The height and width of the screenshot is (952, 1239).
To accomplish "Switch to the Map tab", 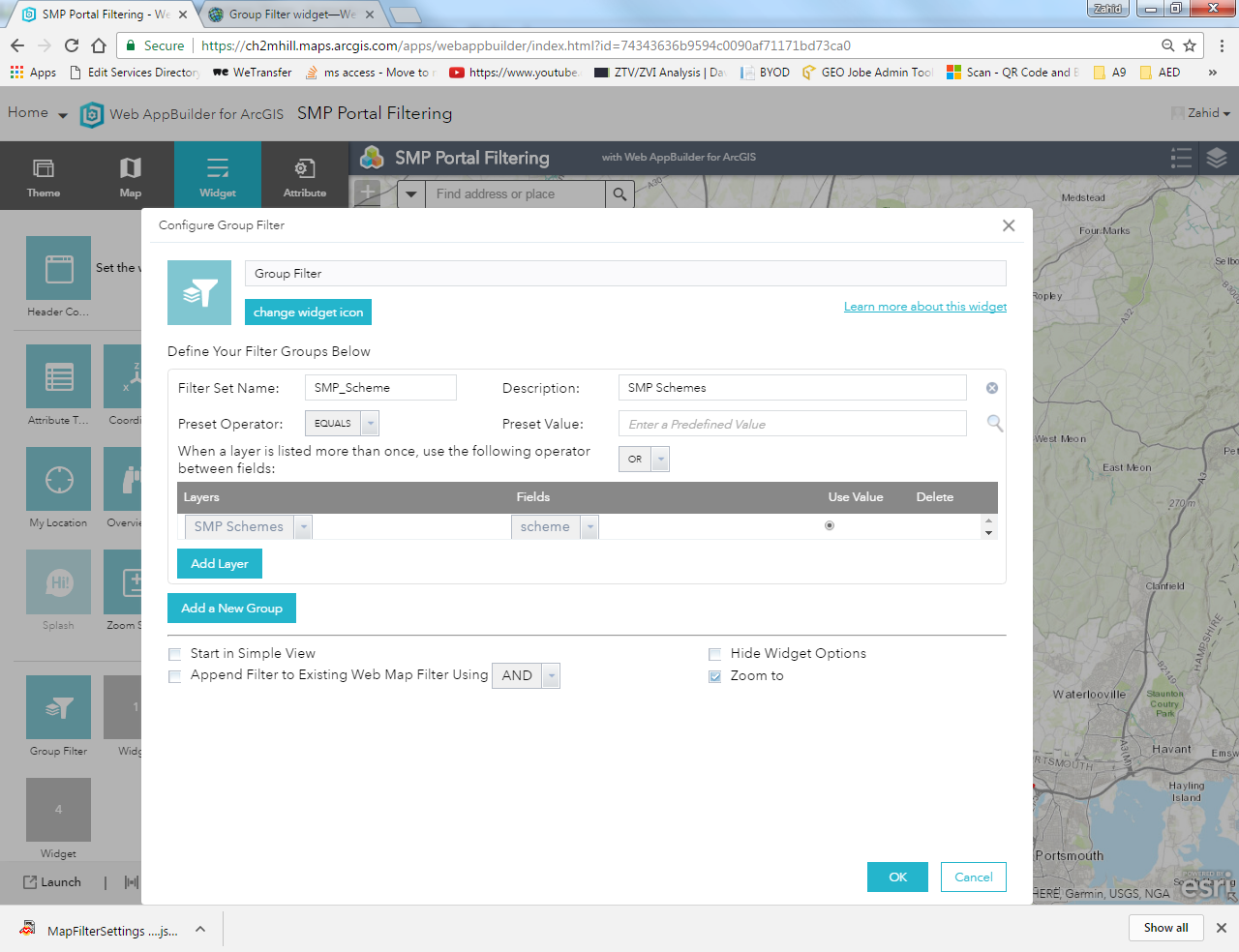I will tap(131, 175).
